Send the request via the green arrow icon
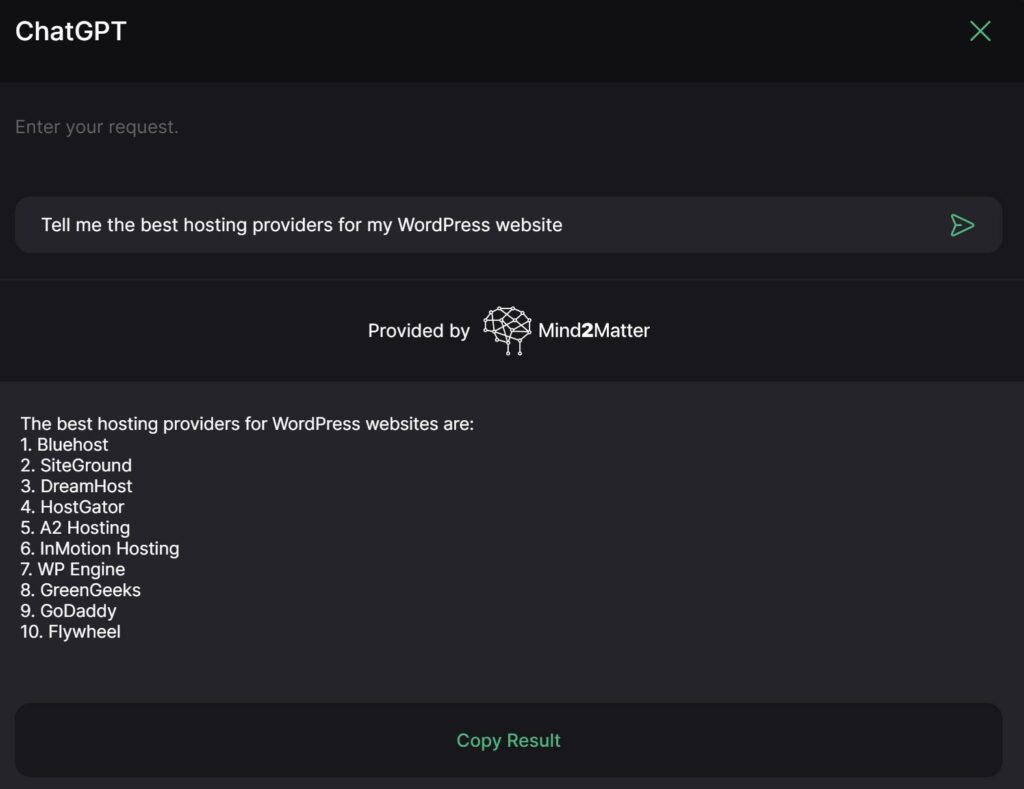This screenshot has width=1024, height=789. (x=963, y=225)
